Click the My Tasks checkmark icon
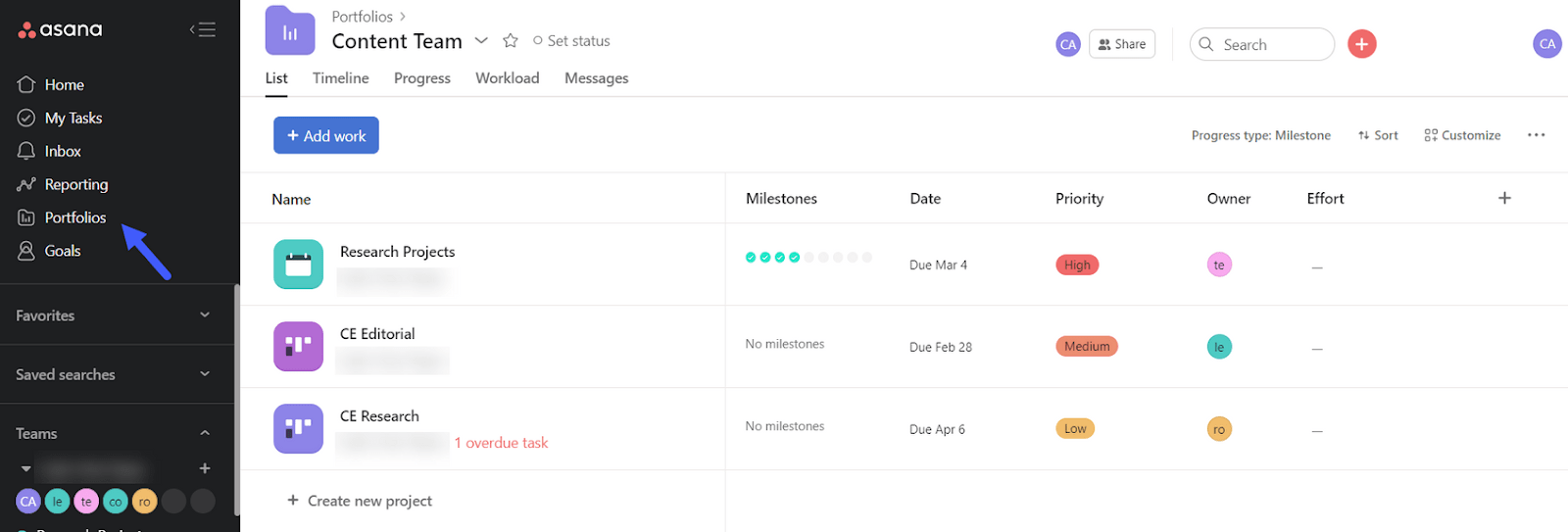This screenshot has width=1568, height=532. coord(26,118)
